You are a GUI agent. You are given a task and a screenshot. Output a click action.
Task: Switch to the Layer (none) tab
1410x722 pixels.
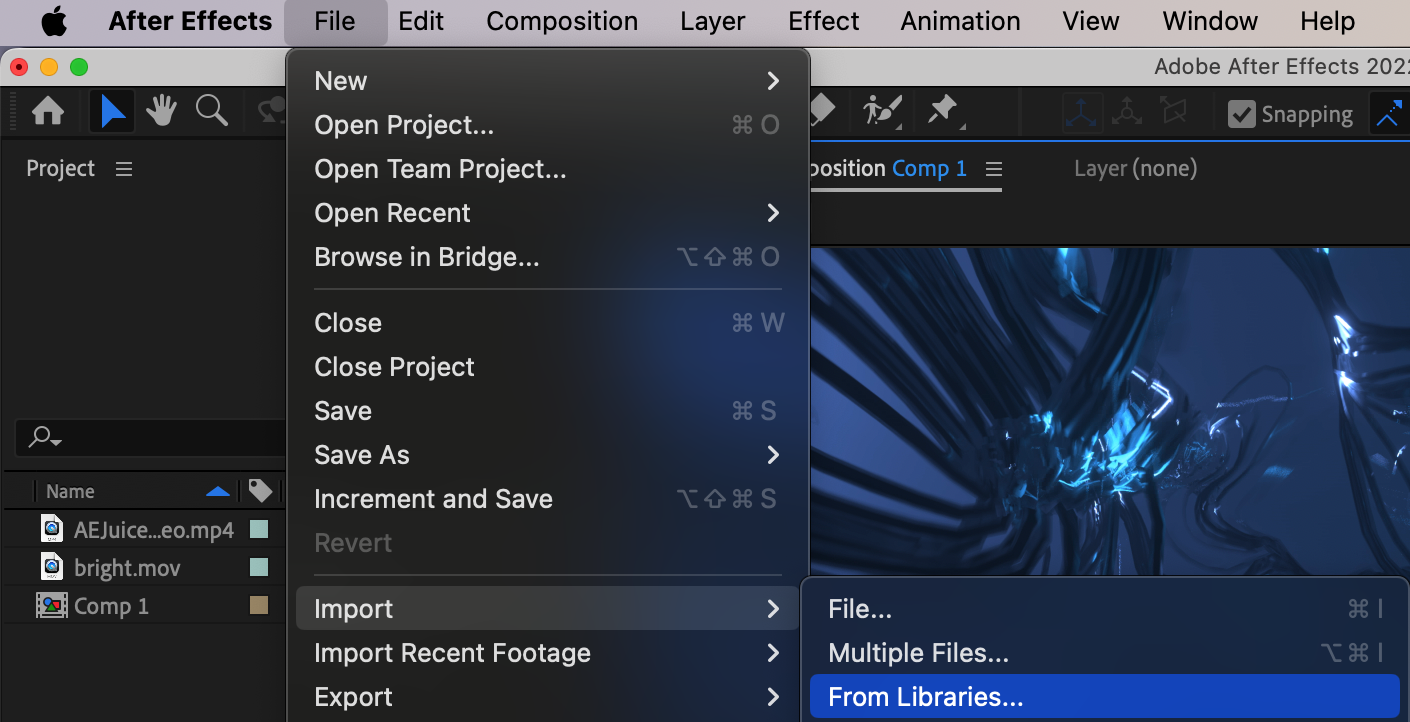tap(1135, 169)
